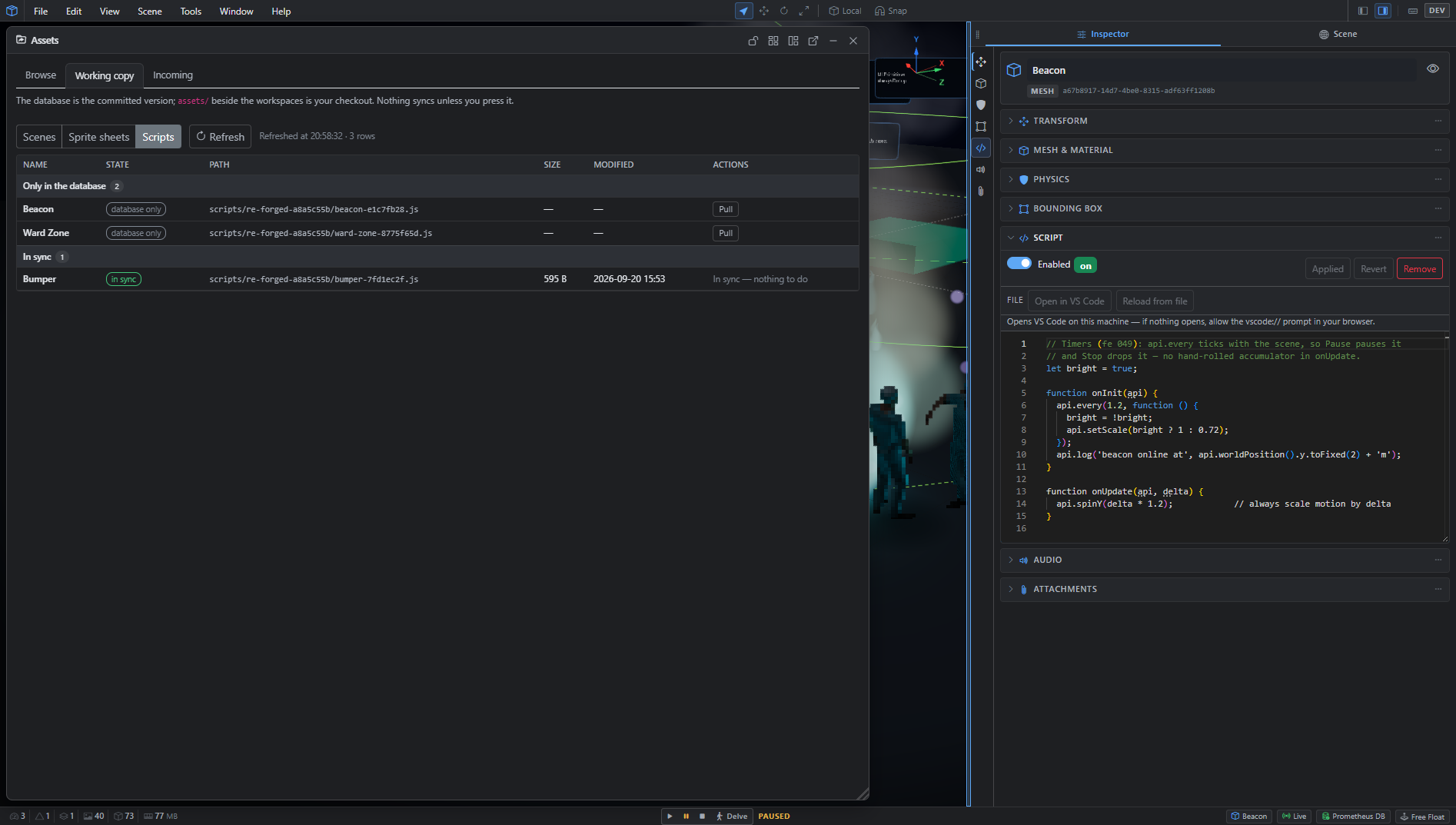Click the Play button in the status bar
Screen dimensions: 1456x825
(670, 817)
